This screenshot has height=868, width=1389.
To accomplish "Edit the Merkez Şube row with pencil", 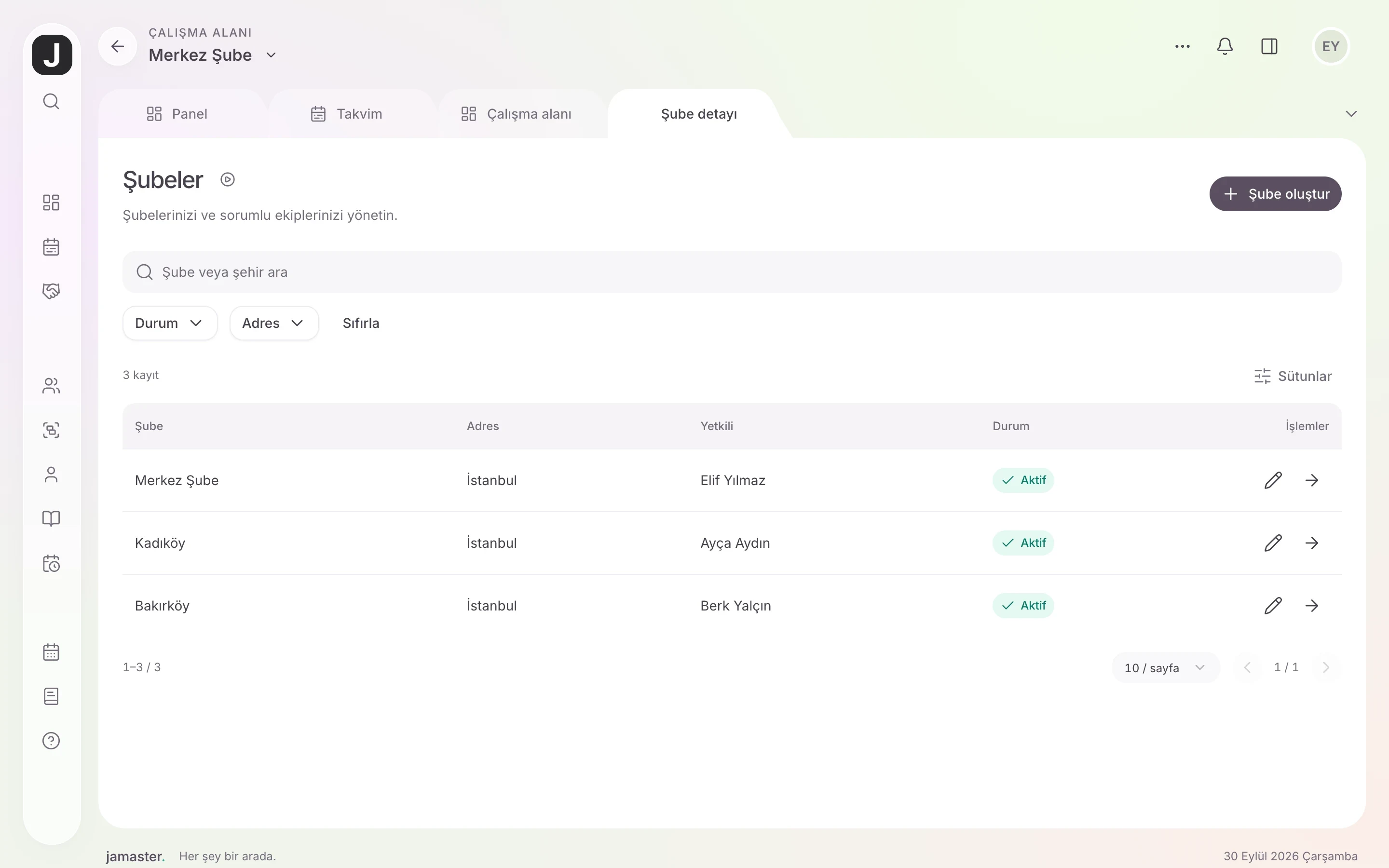I will coord(1273,480).
